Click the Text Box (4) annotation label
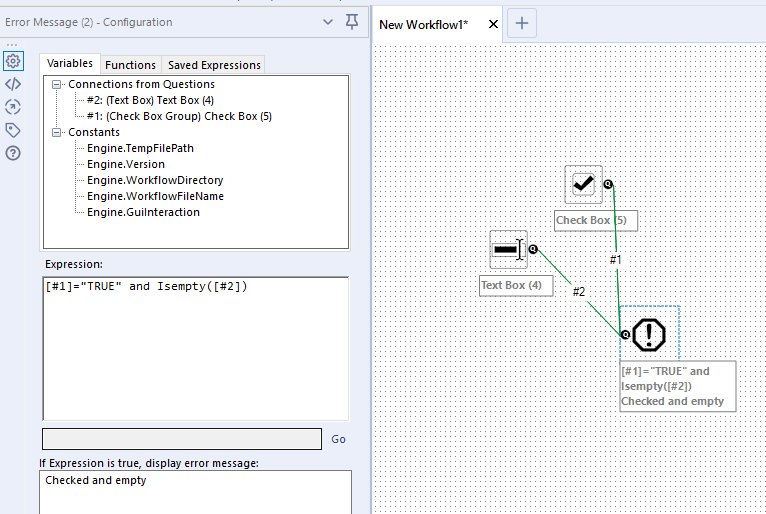The width and height of the screenshot is (766, 514). tap(516, 285)
